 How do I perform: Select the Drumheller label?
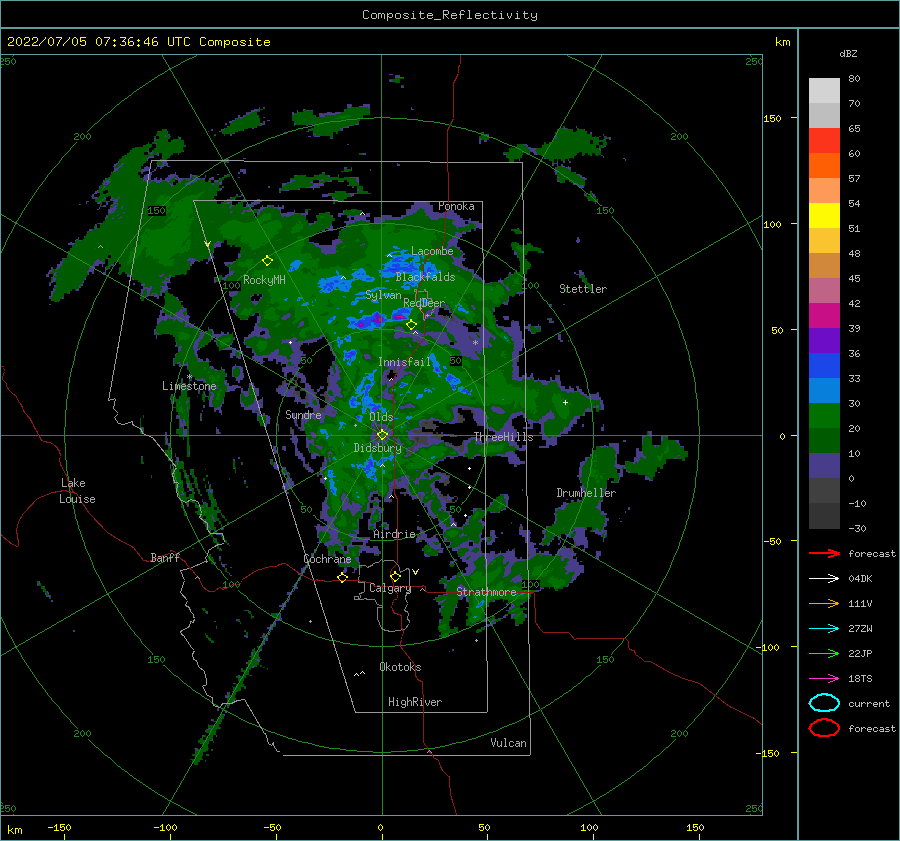[x=586, y=493]
